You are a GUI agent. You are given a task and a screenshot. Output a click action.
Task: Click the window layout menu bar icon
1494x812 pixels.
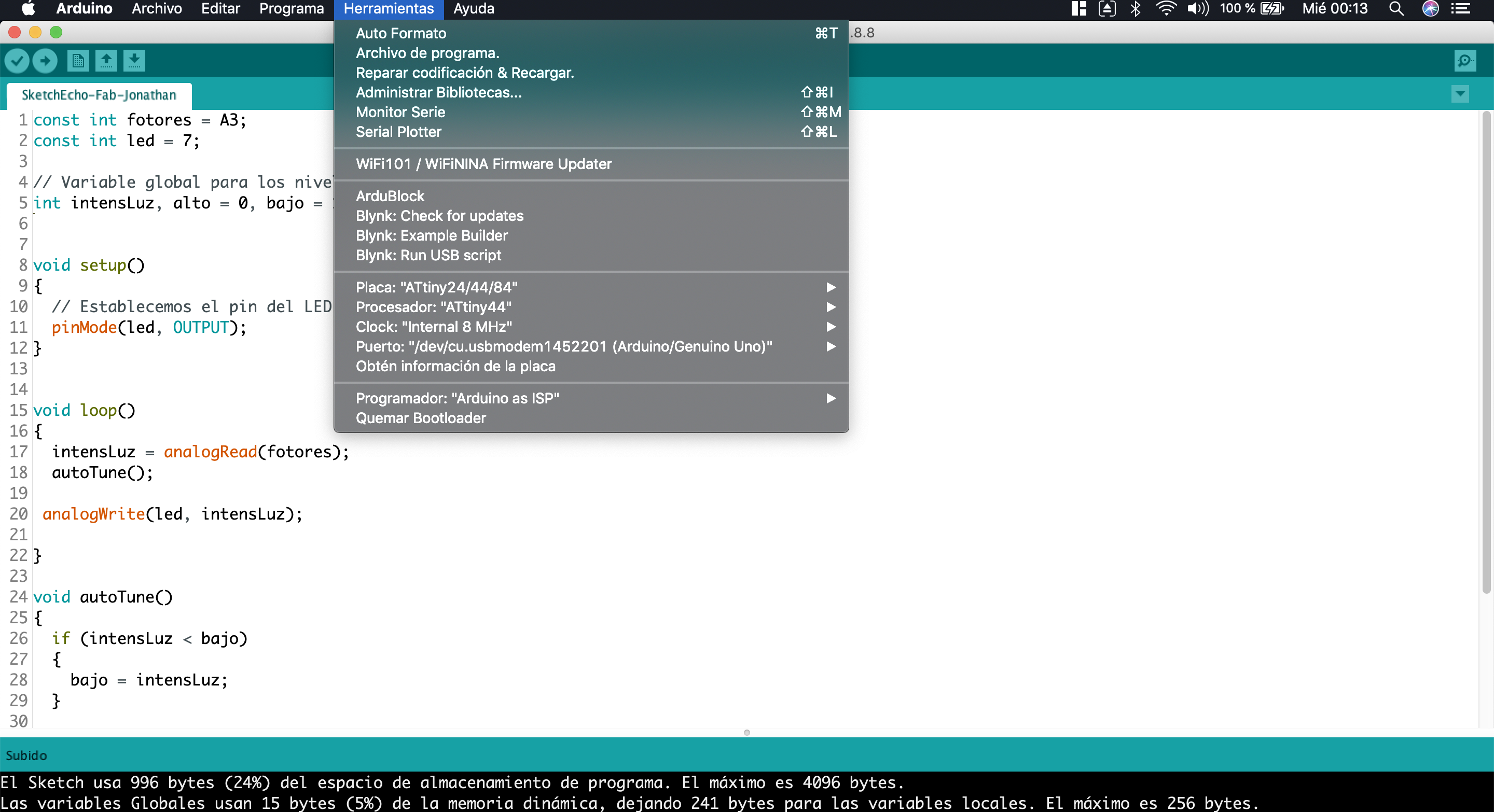[1079, 9]
